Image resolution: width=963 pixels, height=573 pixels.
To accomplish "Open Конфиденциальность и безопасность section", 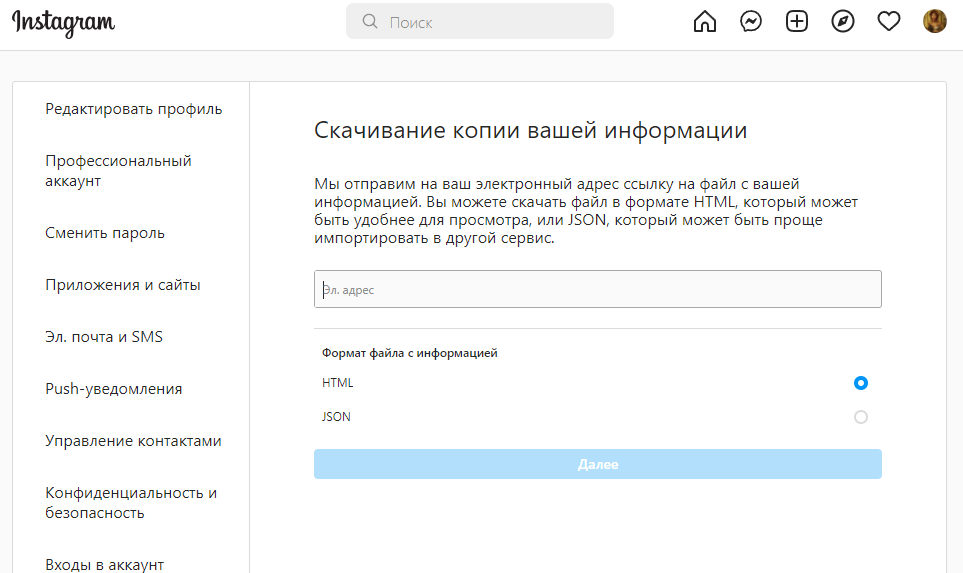I will point(131,503).
